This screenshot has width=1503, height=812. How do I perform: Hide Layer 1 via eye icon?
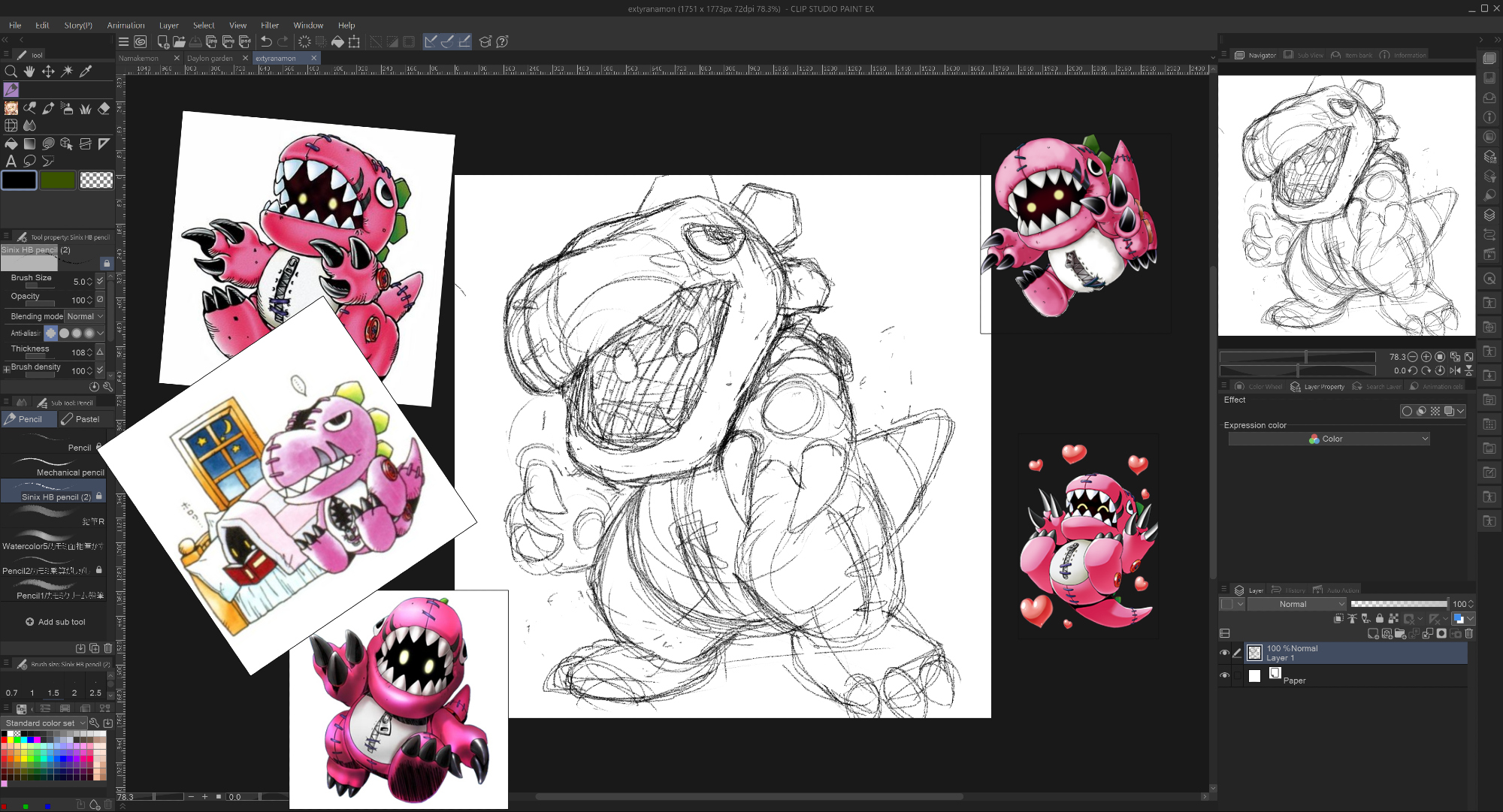[x=1224, y=653]
